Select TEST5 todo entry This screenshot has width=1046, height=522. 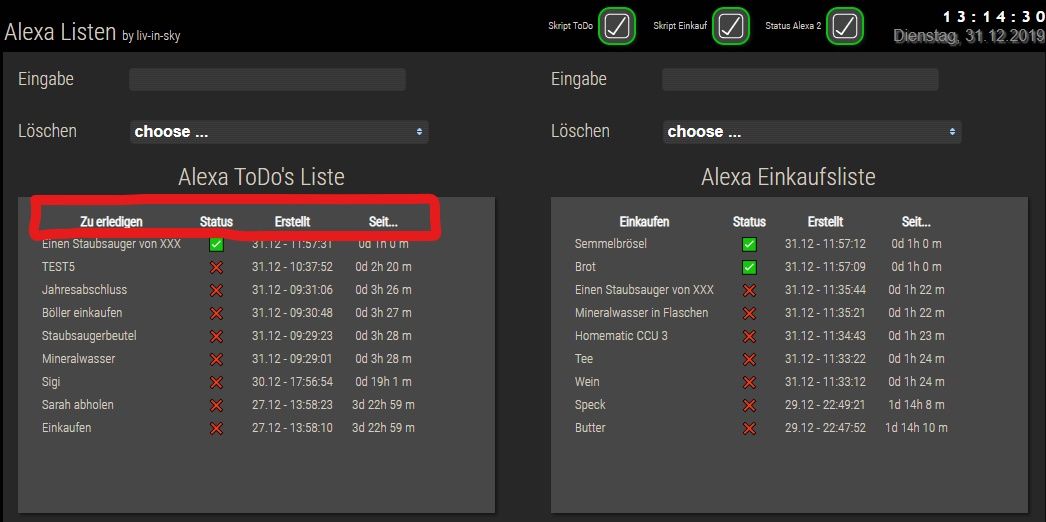click(58, 267)
